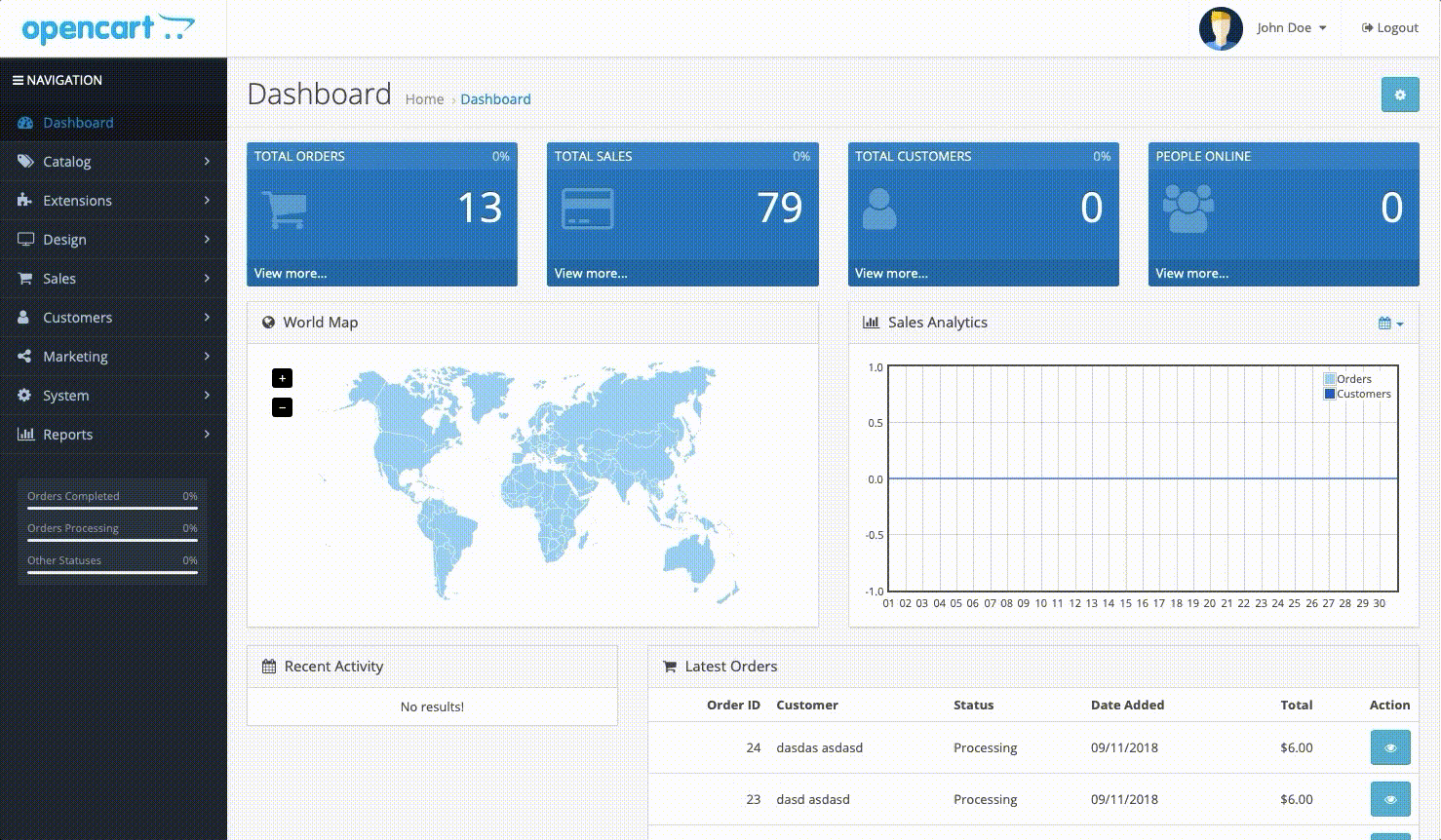This screenshot has height=840, width=1441.
Task: Click John Doe's profile avatar
Action: (1221, 28)
